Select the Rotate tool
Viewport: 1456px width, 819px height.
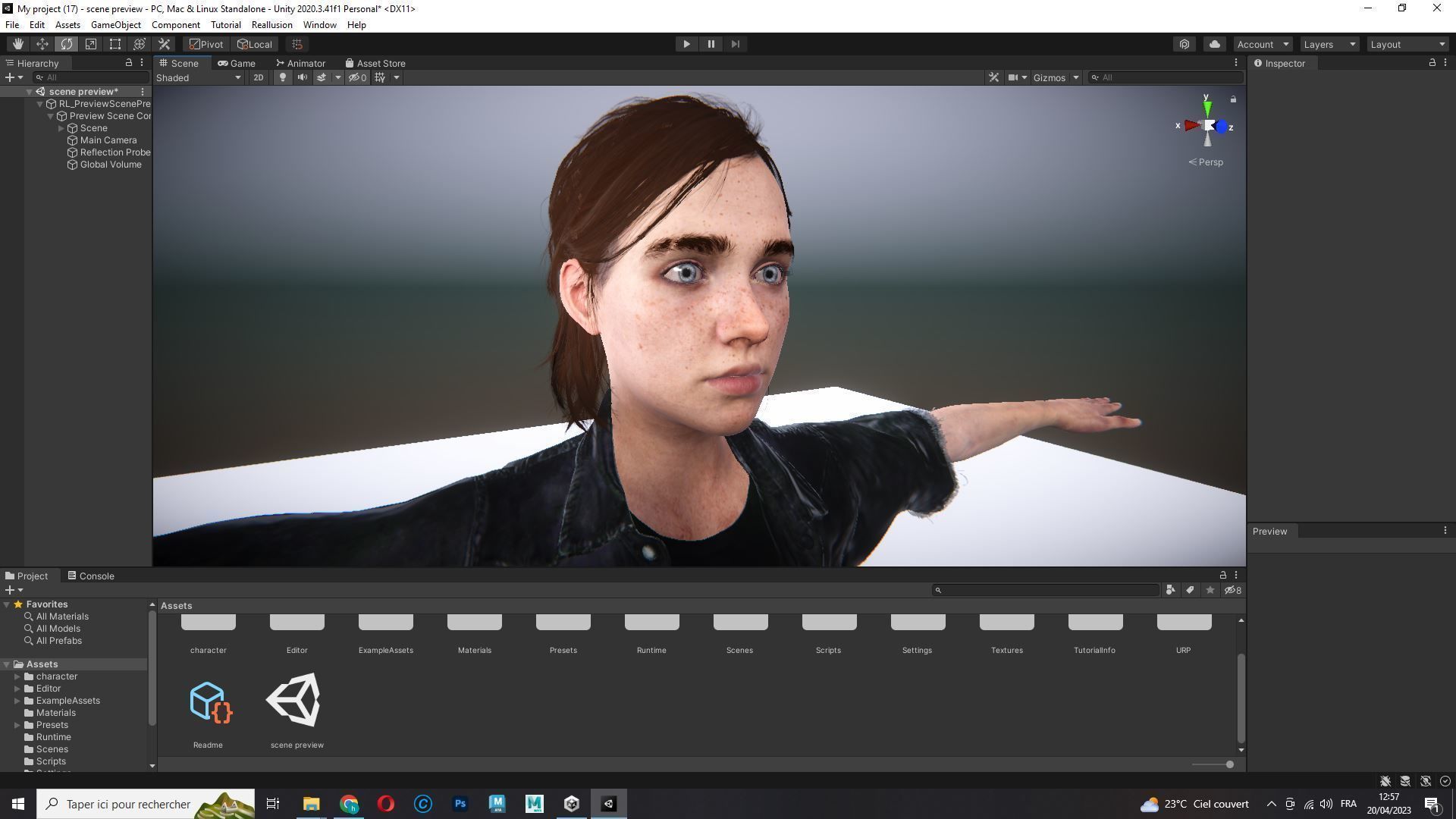[67, 44]
